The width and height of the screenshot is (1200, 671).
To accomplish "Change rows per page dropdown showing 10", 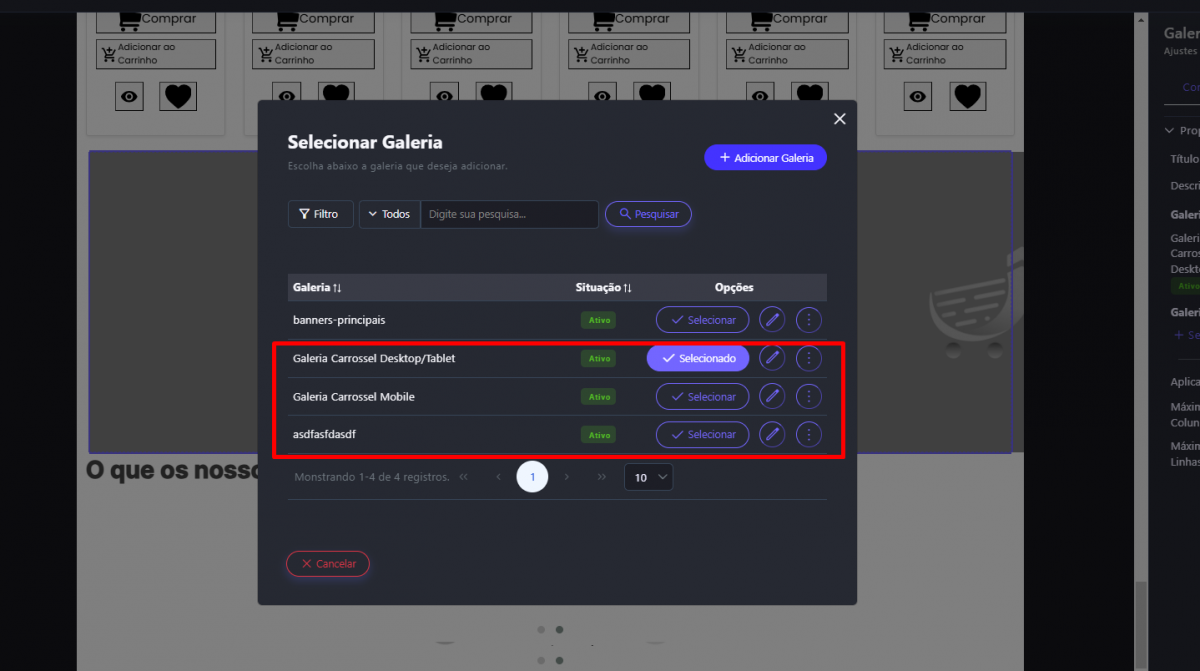I will tap(648, 477).
